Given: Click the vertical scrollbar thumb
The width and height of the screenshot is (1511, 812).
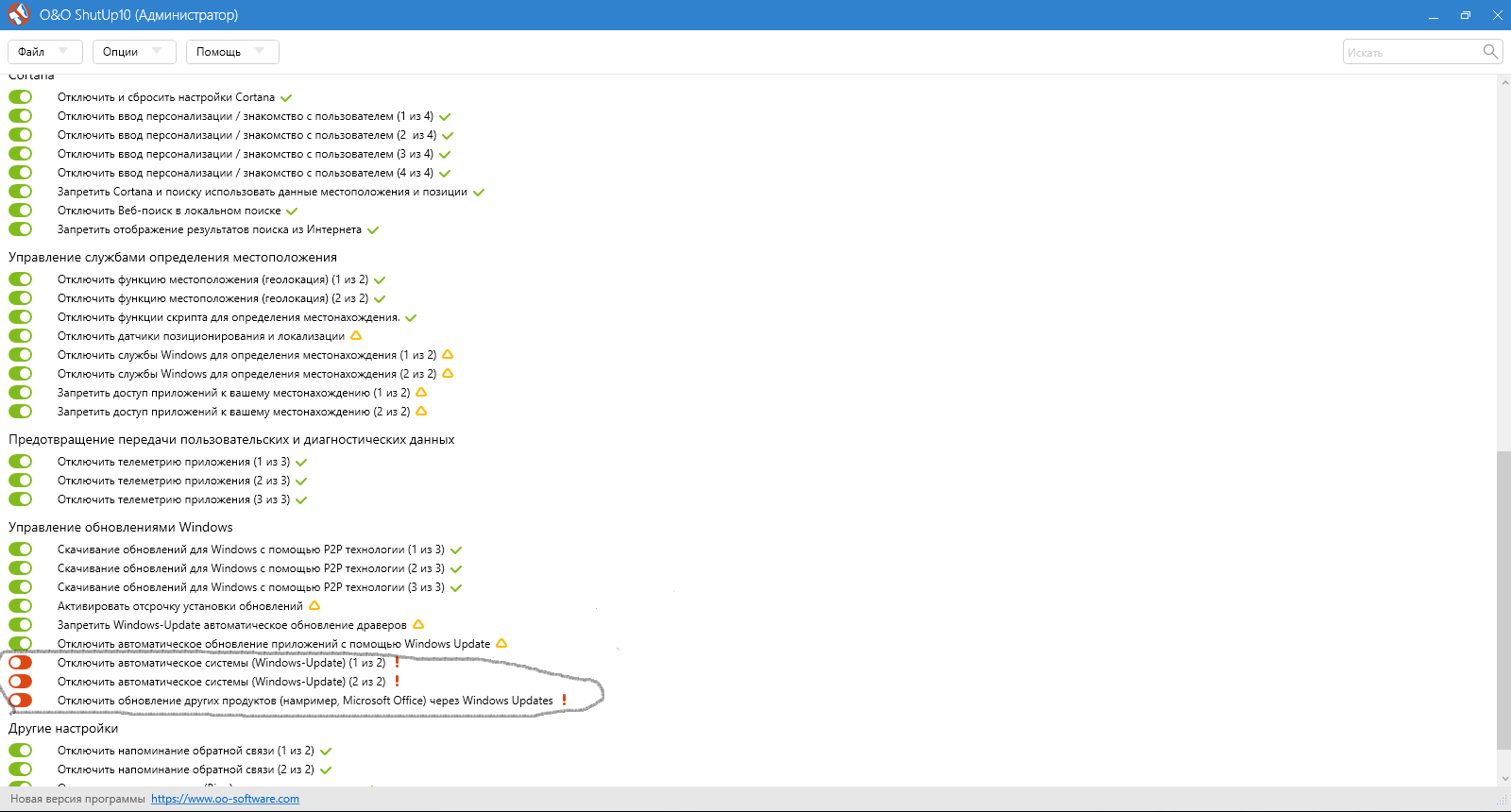Looking at the screenshot, I should [1503, 601].
